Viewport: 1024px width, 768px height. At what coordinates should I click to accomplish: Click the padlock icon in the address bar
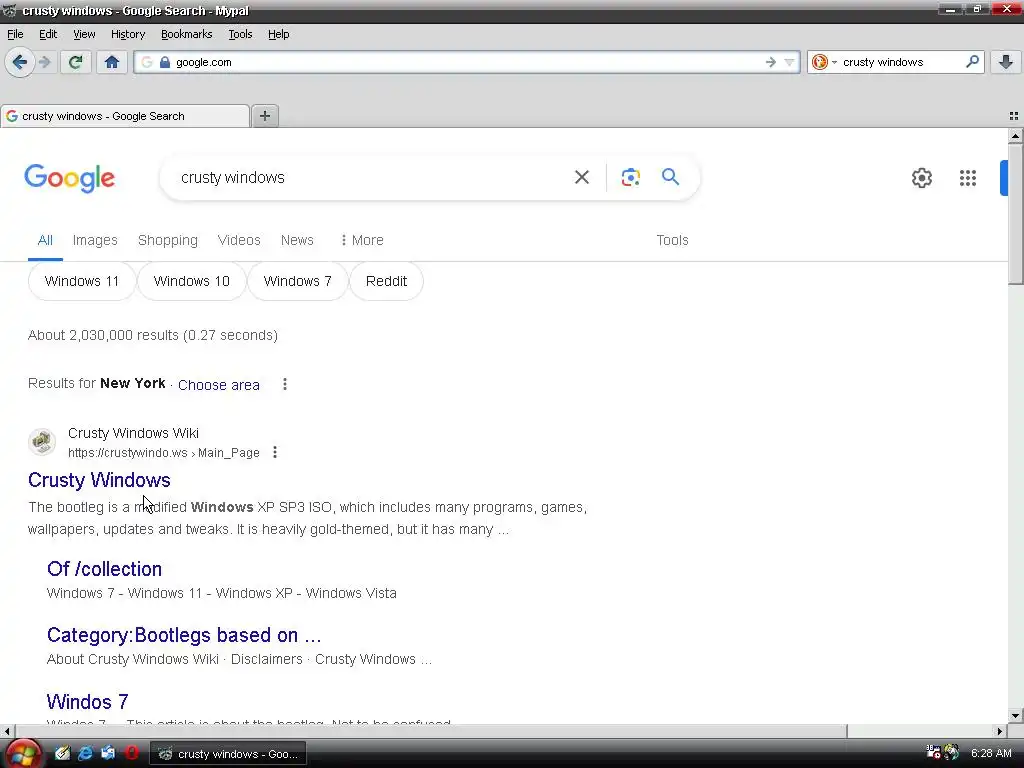point(165,62)
